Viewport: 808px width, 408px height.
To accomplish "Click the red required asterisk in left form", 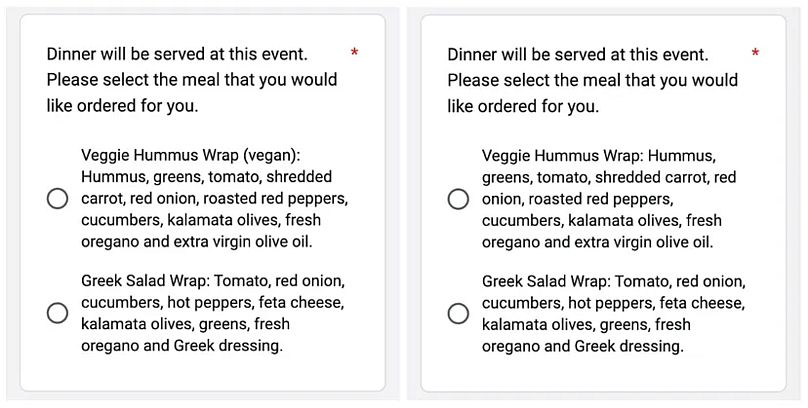I will point(354,52).
